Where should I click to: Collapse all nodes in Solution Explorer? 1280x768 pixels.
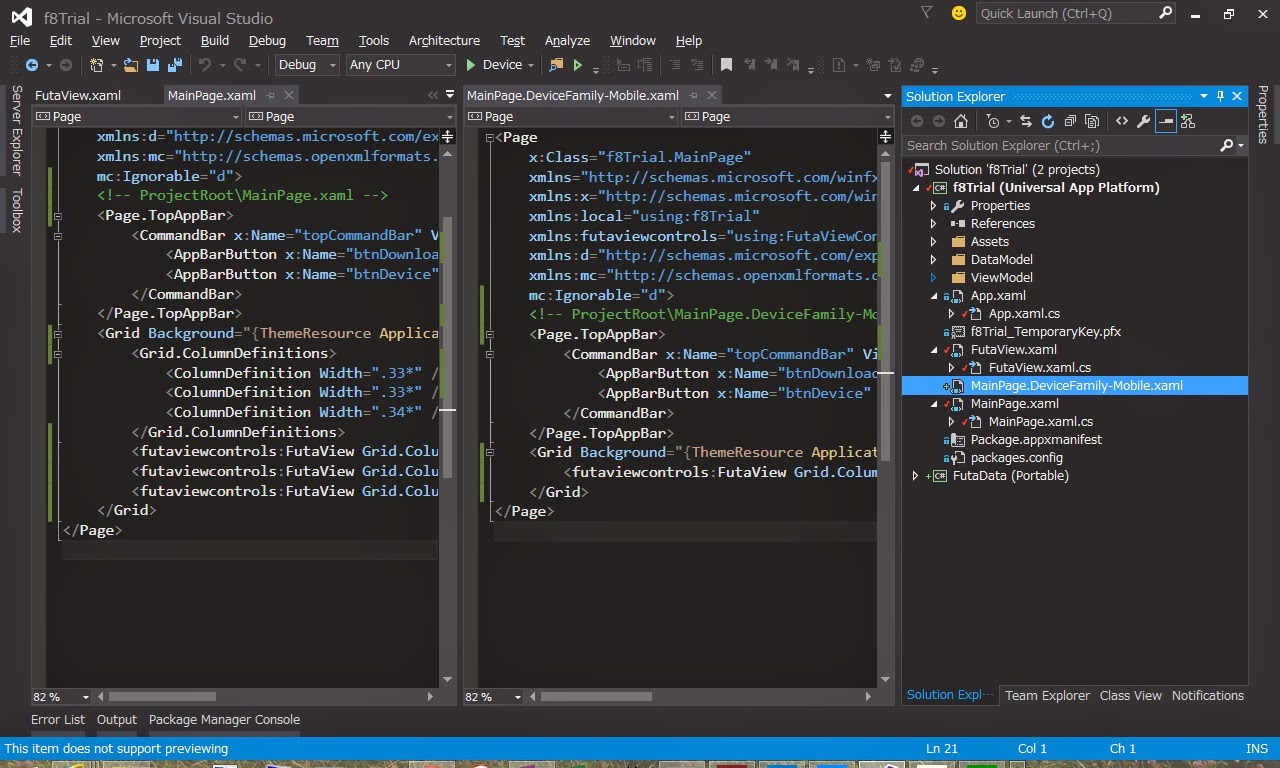pos(1070,121)
